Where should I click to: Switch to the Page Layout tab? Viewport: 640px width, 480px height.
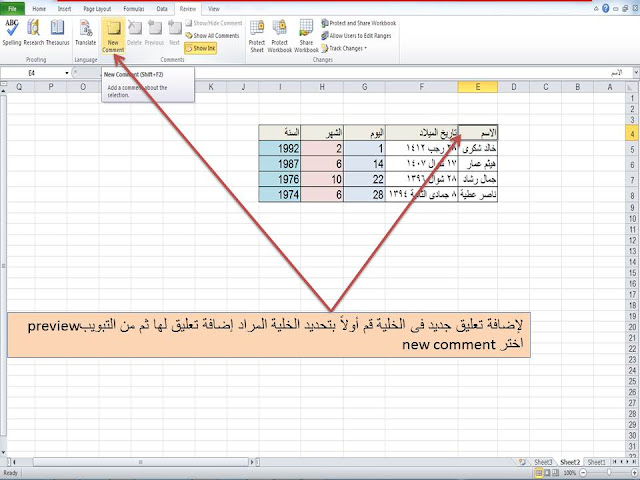97,8
